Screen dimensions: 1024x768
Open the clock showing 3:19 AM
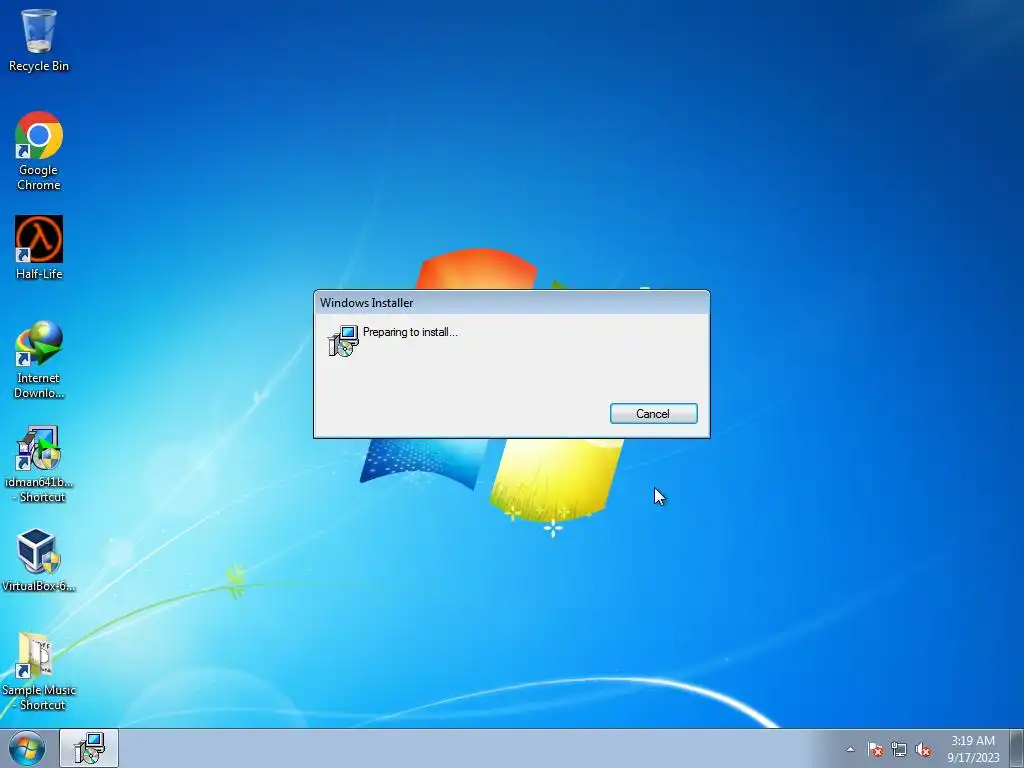point(973,749)
